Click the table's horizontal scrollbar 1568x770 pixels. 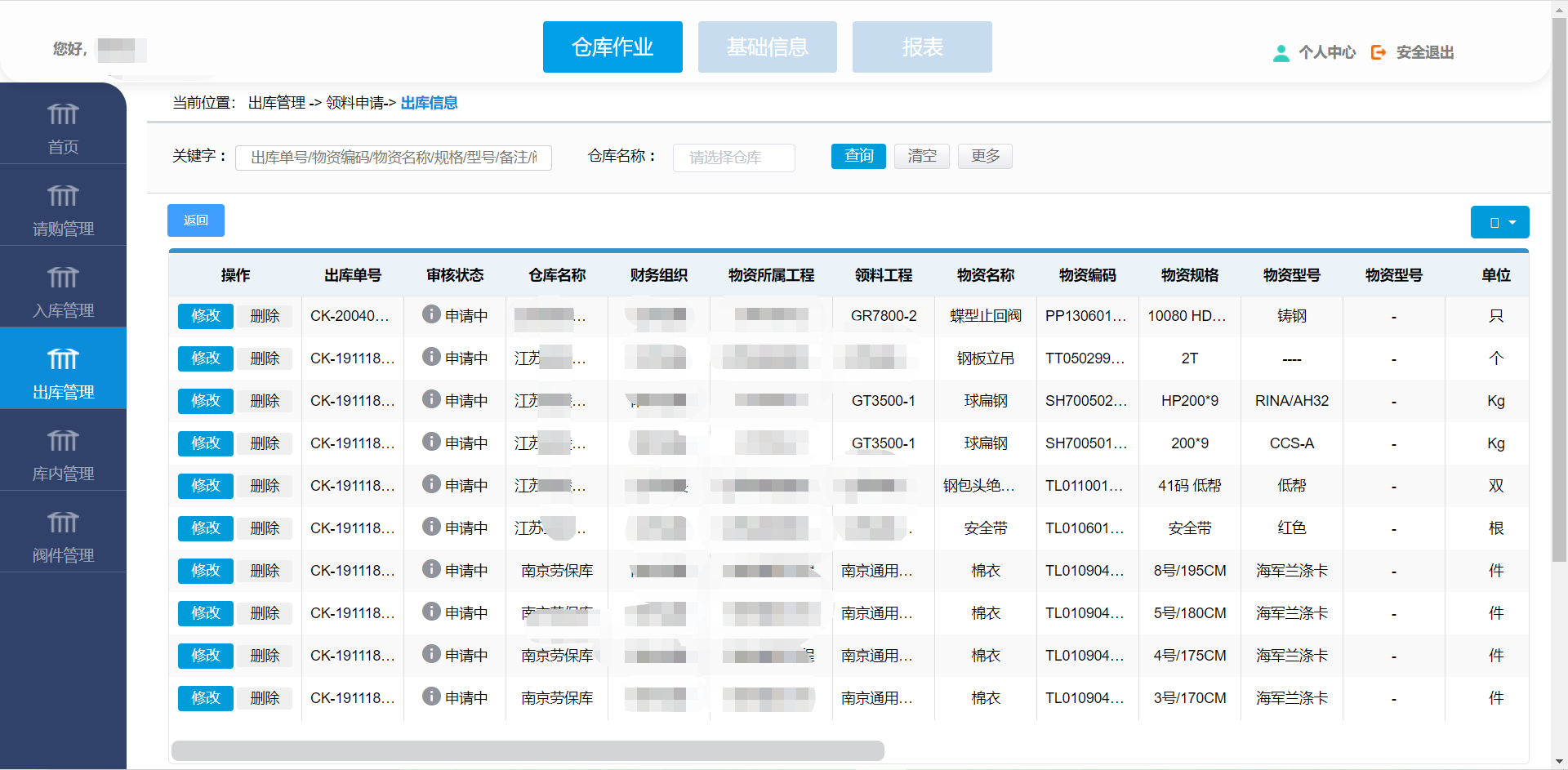pyautogui.click(x=528, y=750)
